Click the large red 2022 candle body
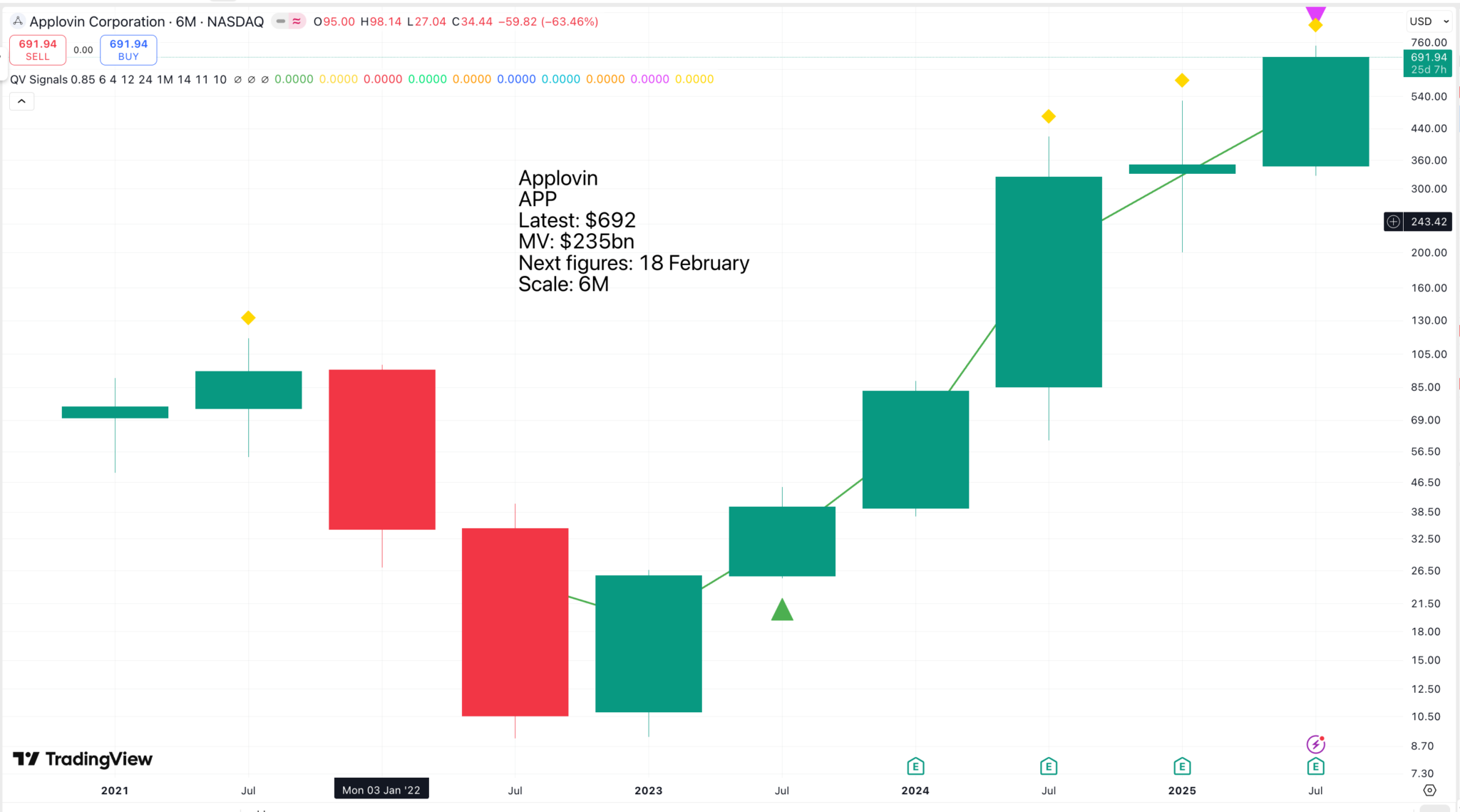The height and width of the screenshot is (812, 1460). [x=381, y=449]
